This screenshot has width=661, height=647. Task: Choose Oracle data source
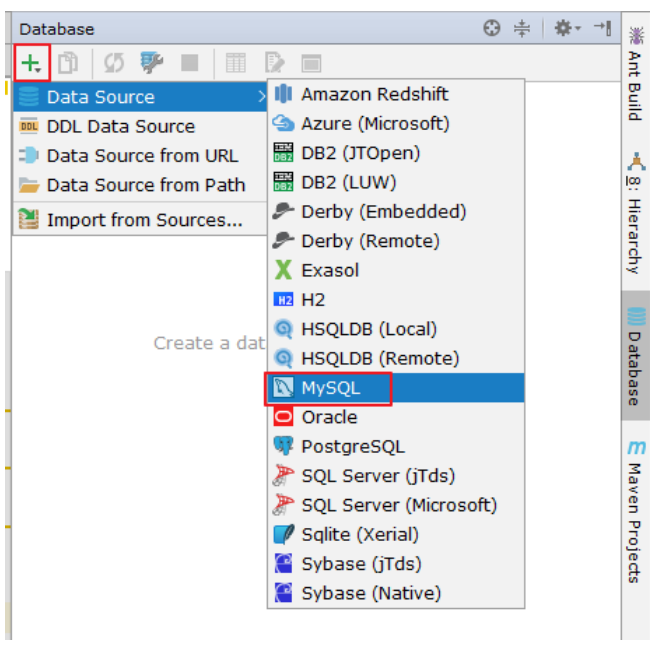pyautogui.click(x=396, y=417)
